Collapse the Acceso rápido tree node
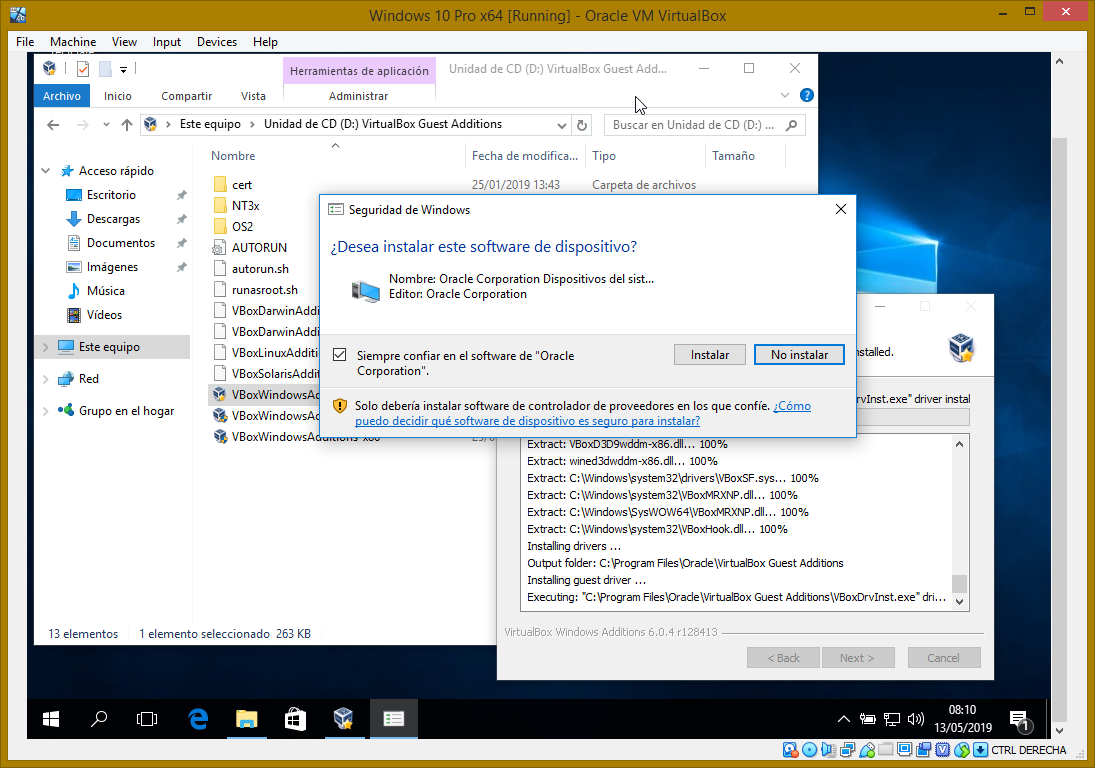 pos(46,170)
